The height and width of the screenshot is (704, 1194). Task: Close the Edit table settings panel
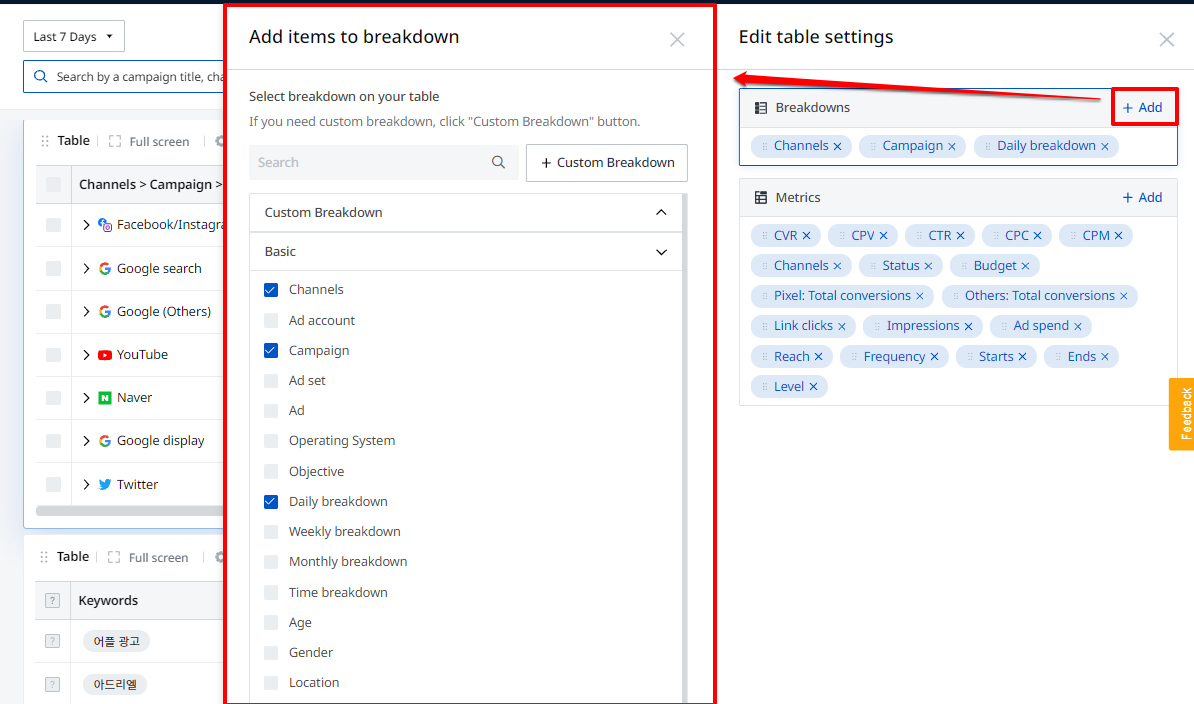pyautogui.click(x=1167, y=40)
